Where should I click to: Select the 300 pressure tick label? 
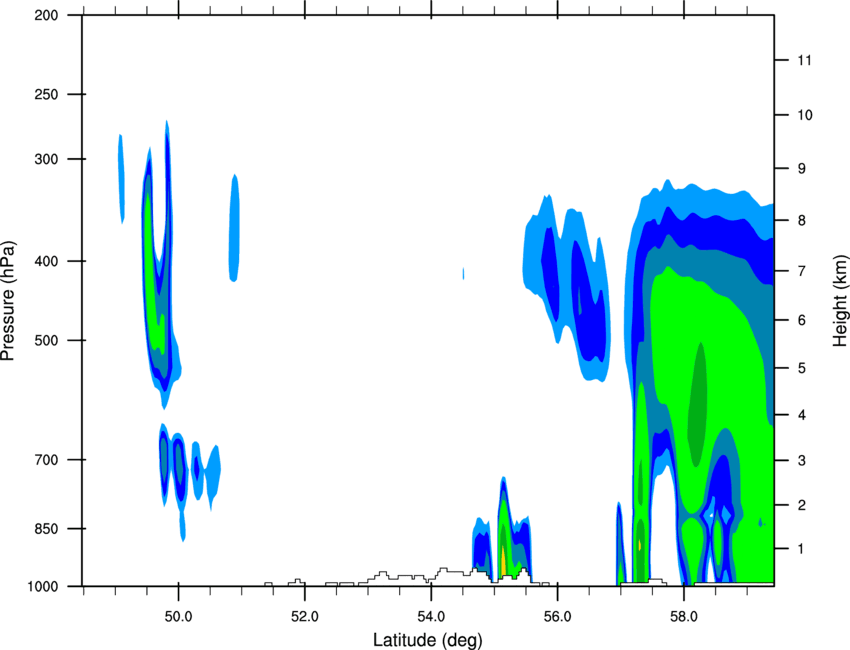(46, 159)
